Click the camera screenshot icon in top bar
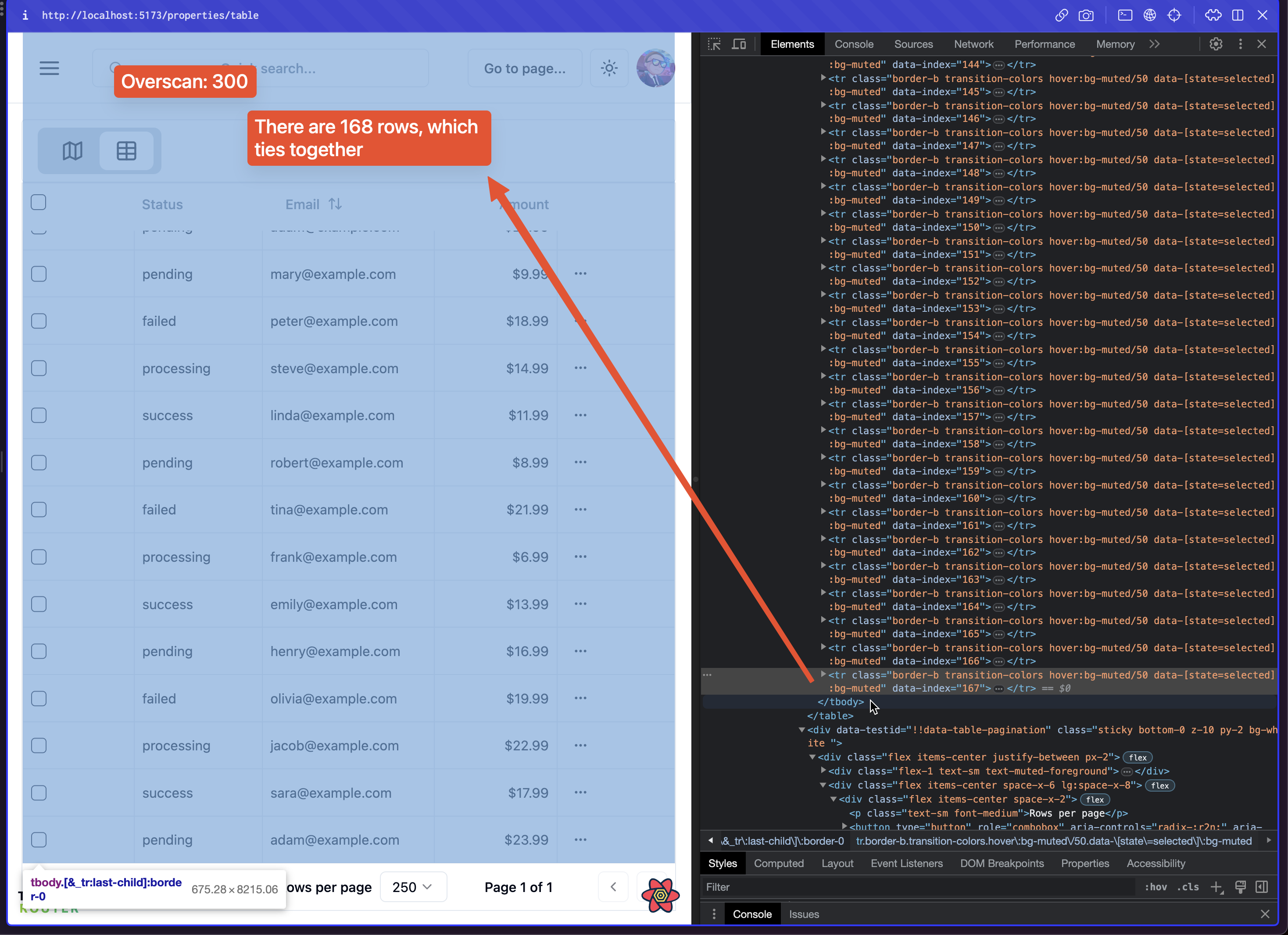 1086,15
